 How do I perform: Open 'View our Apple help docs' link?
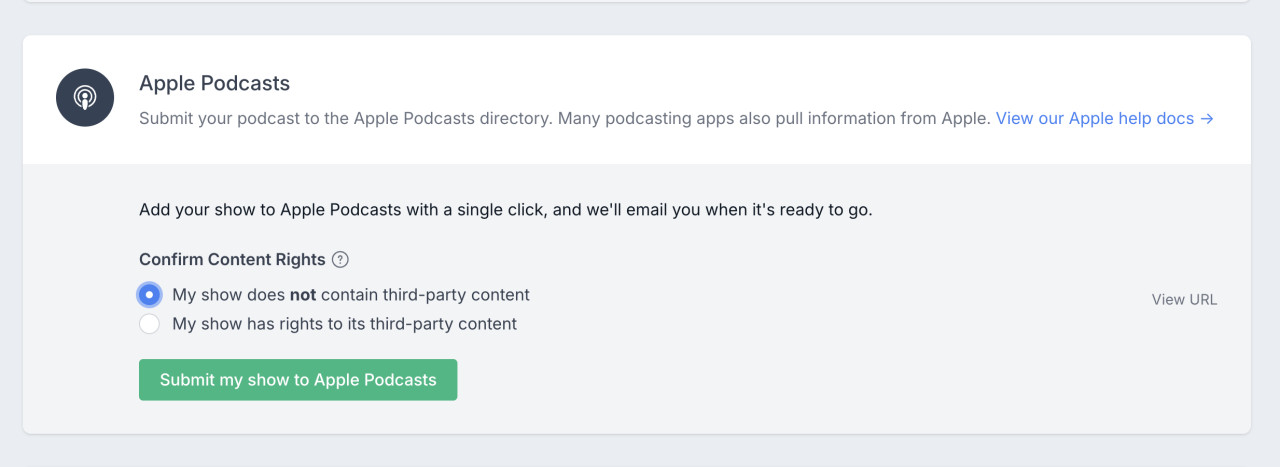tap(1094, 118)
